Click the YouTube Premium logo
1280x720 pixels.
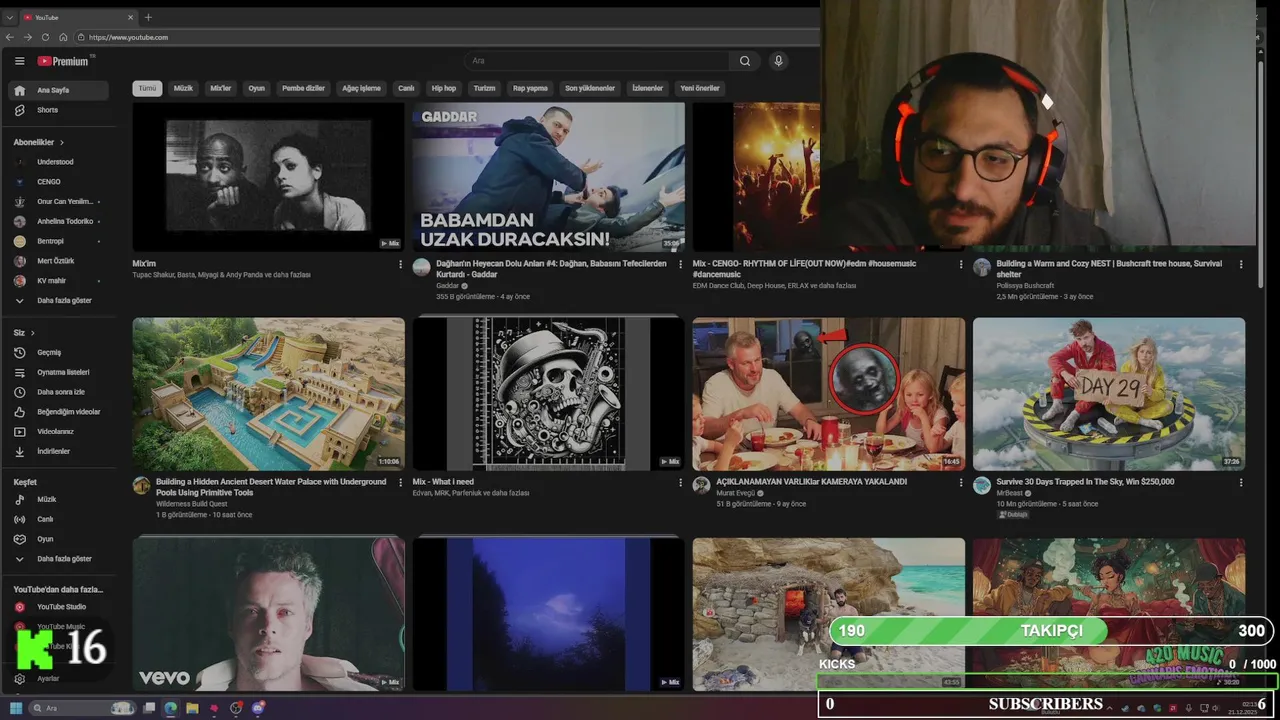(x=63, y=61)
